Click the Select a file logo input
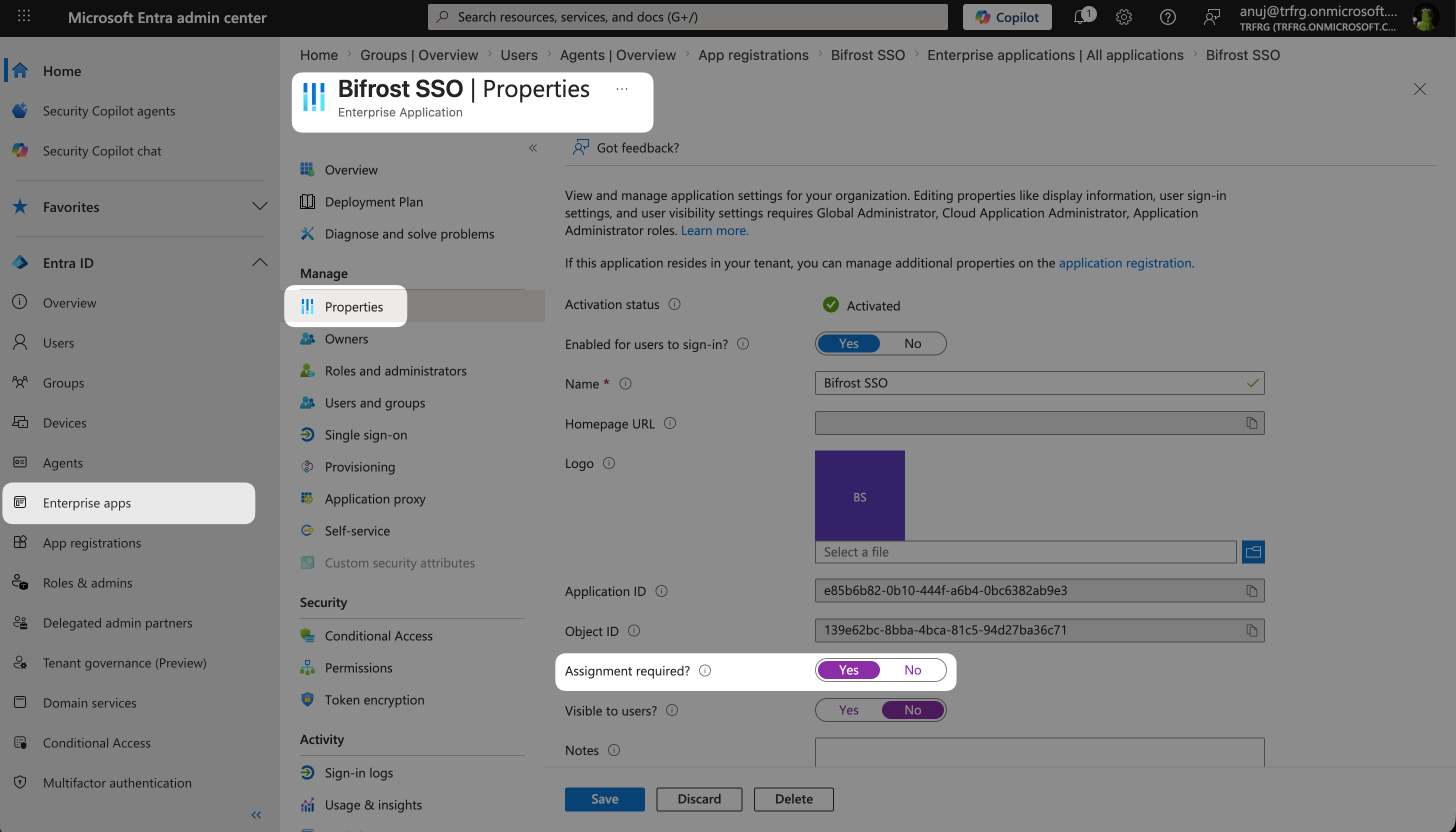This screenshot has height=832, width=1456. [1025, 552]
